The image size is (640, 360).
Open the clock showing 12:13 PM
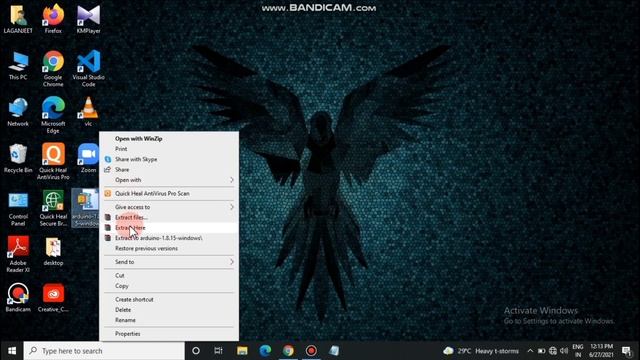[601, 351]
